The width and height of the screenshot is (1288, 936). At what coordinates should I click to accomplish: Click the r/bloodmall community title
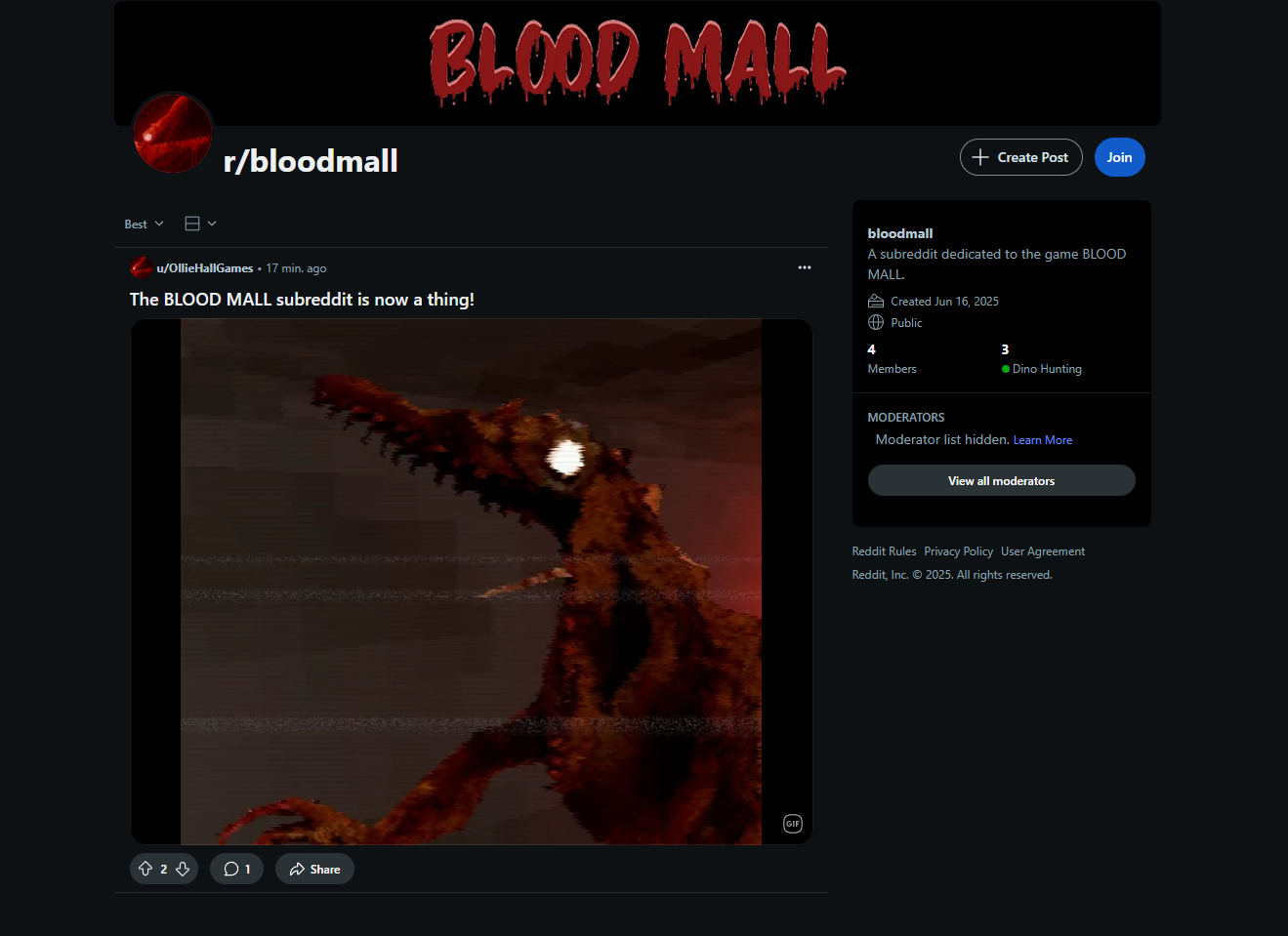click(311, 160)
